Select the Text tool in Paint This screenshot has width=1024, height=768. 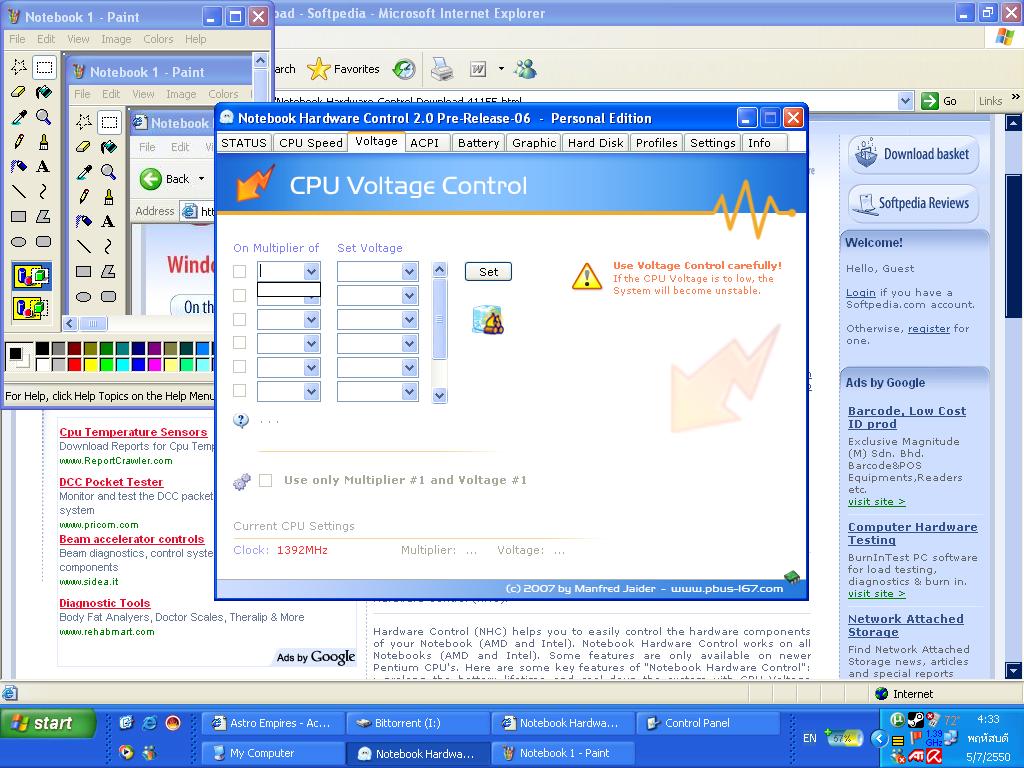(44, 167)
